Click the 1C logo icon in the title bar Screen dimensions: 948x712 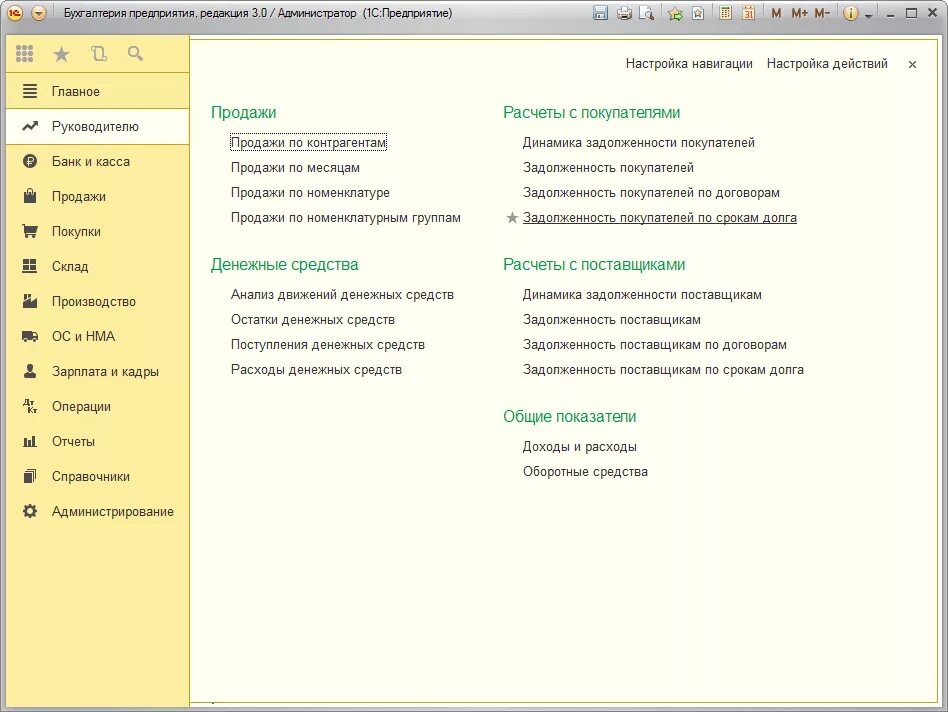pos(15,13)
